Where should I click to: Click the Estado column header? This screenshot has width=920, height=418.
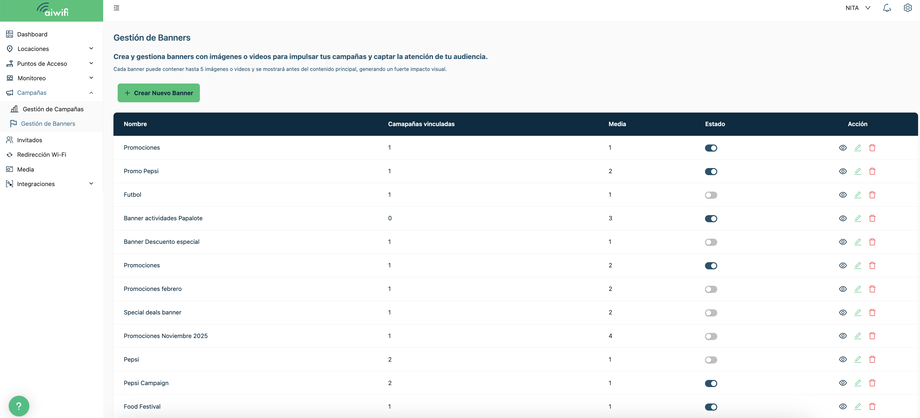tap(715, 124)
